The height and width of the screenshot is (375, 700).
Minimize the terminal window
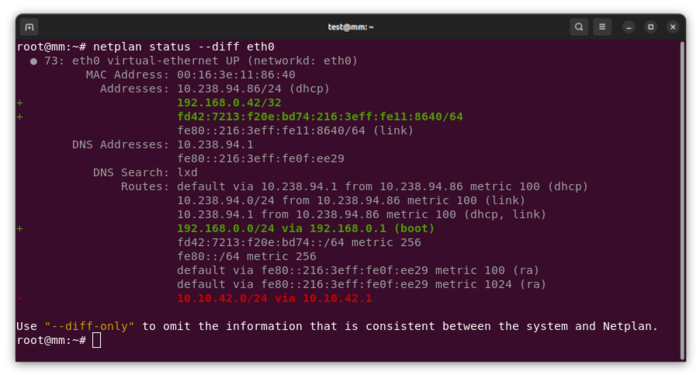(x=629, y=27)
